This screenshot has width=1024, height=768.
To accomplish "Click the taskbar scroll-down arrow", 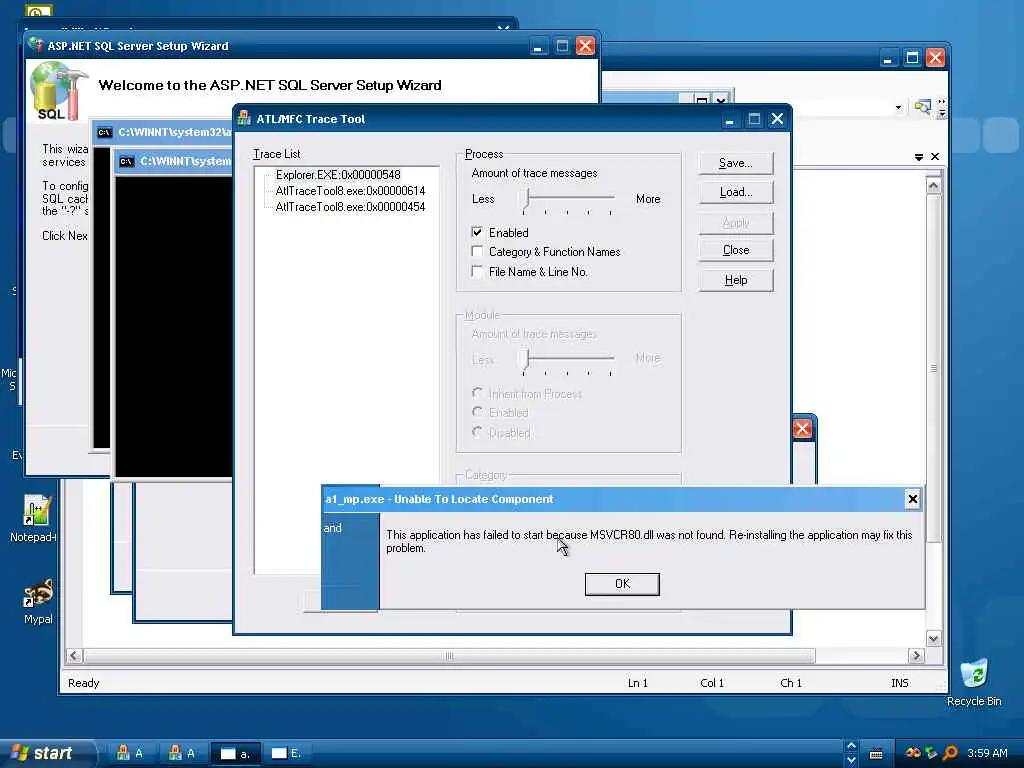I will coord(851,760).
